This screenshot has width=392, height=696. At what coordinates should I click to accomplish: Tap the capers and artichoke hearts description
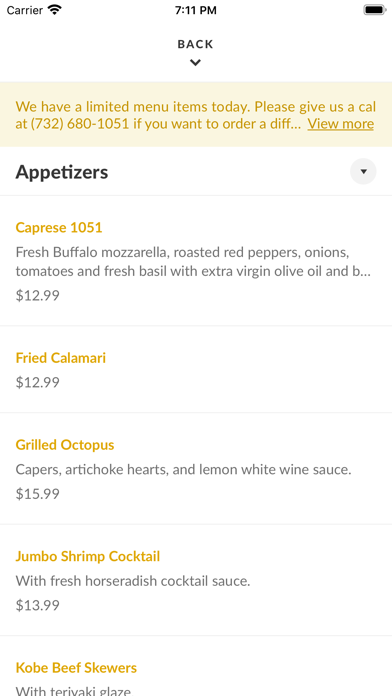[x=183, y=470]
